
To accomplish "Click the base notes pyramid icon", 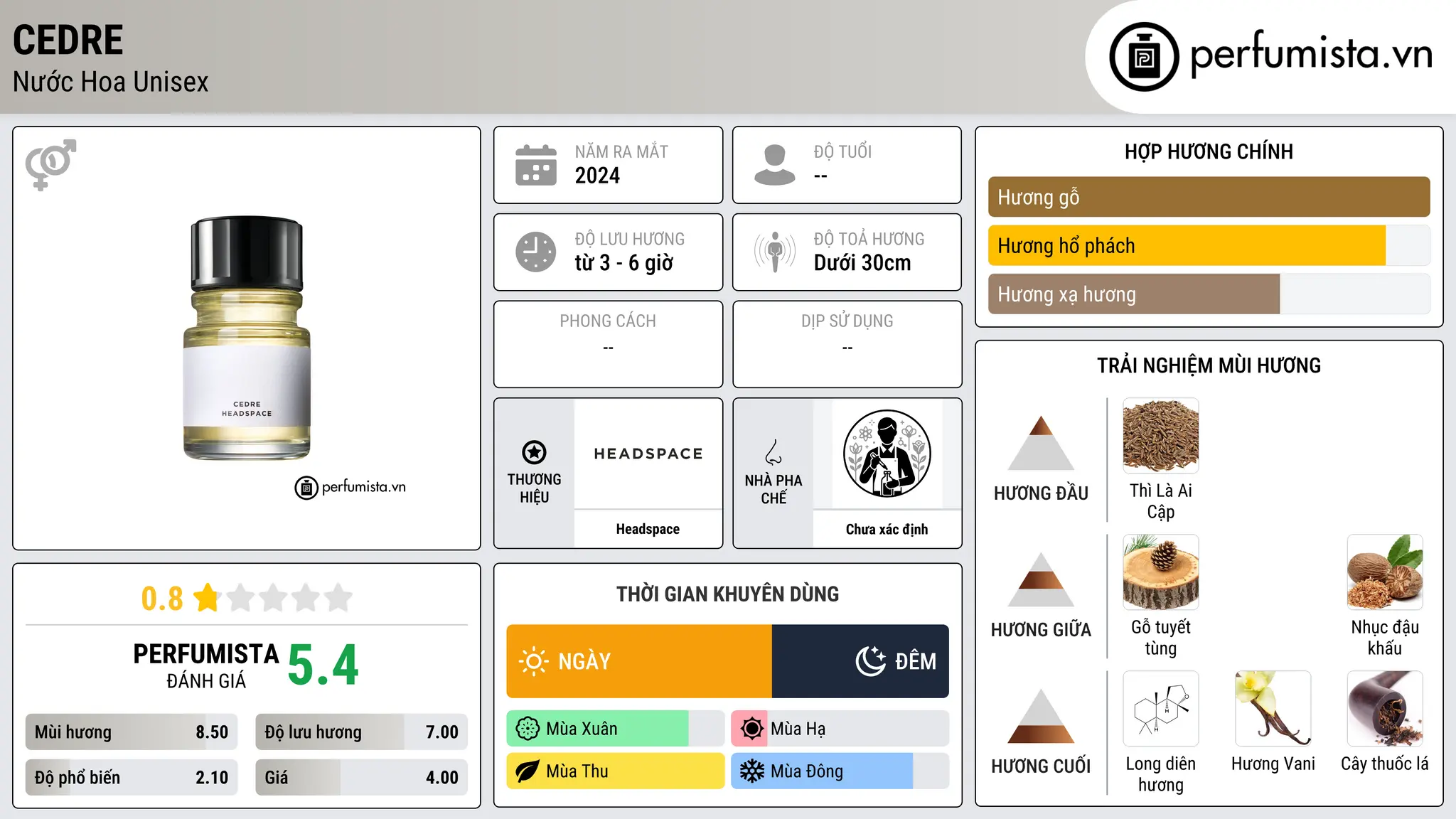I will pos(1041,716).
